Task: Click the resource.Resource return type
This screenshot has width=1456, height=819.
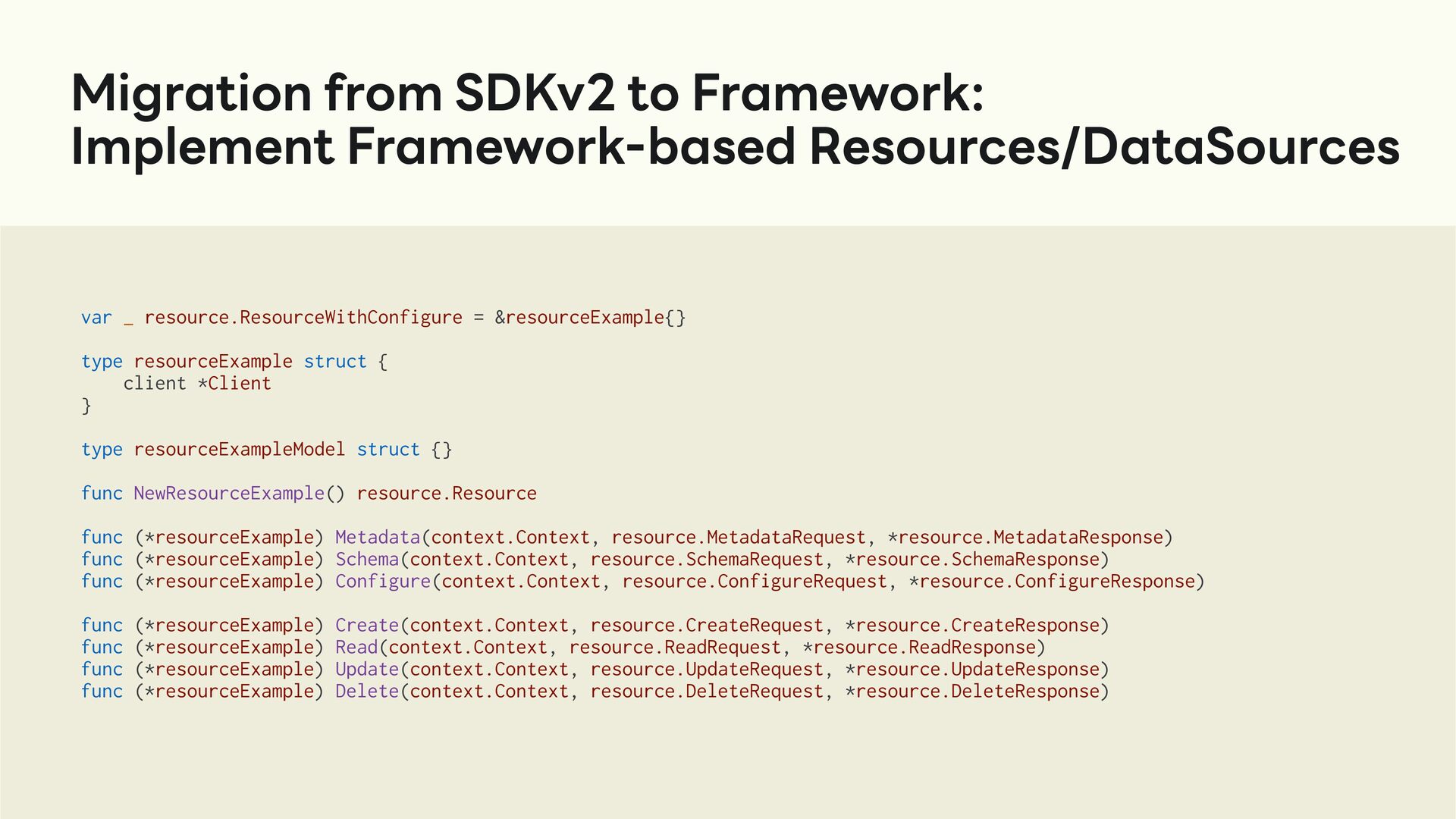Action: [447, 493]
